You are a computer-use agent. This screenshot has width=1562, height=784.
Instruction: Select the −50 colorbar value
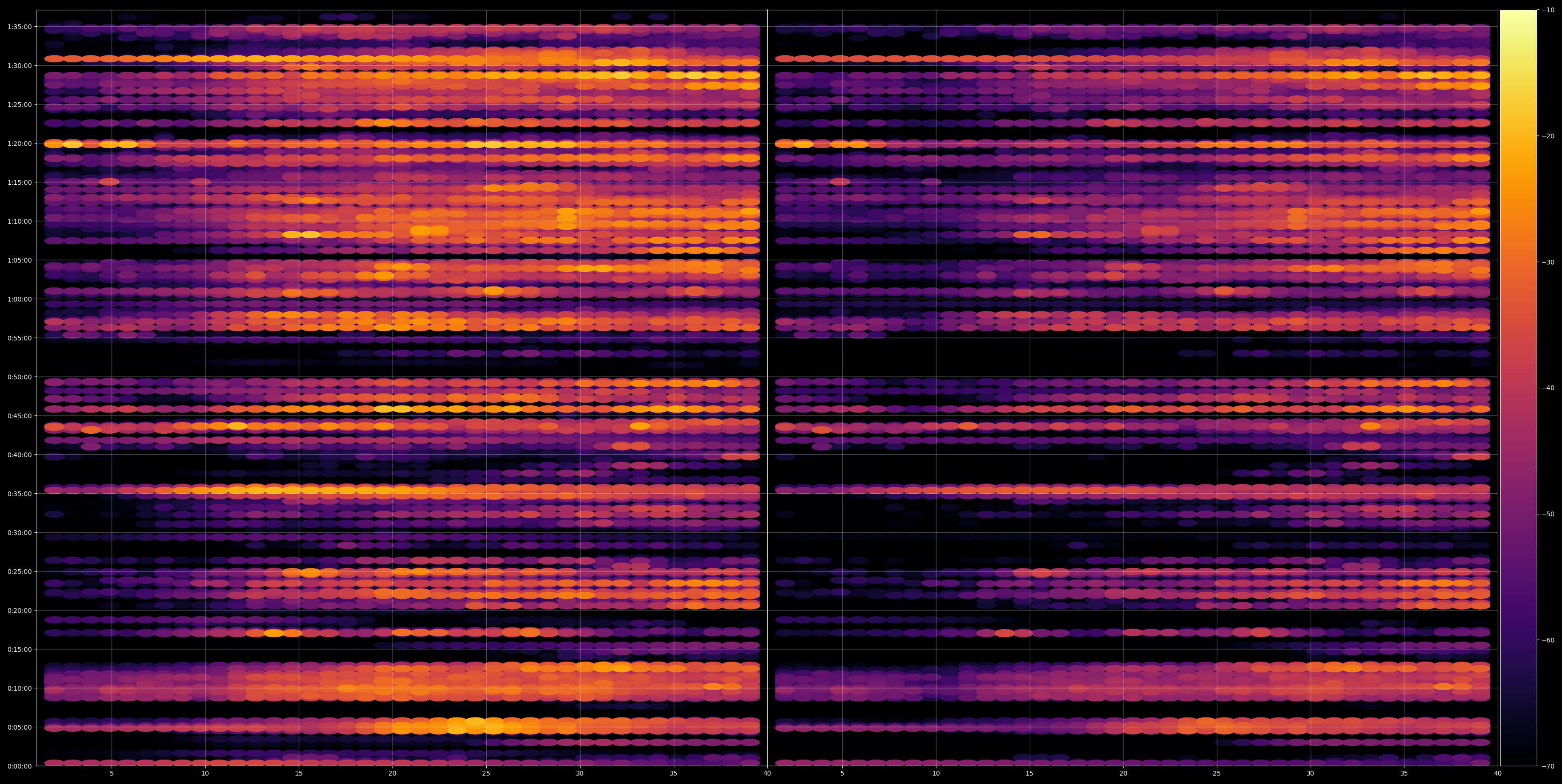coord(1548,513)
